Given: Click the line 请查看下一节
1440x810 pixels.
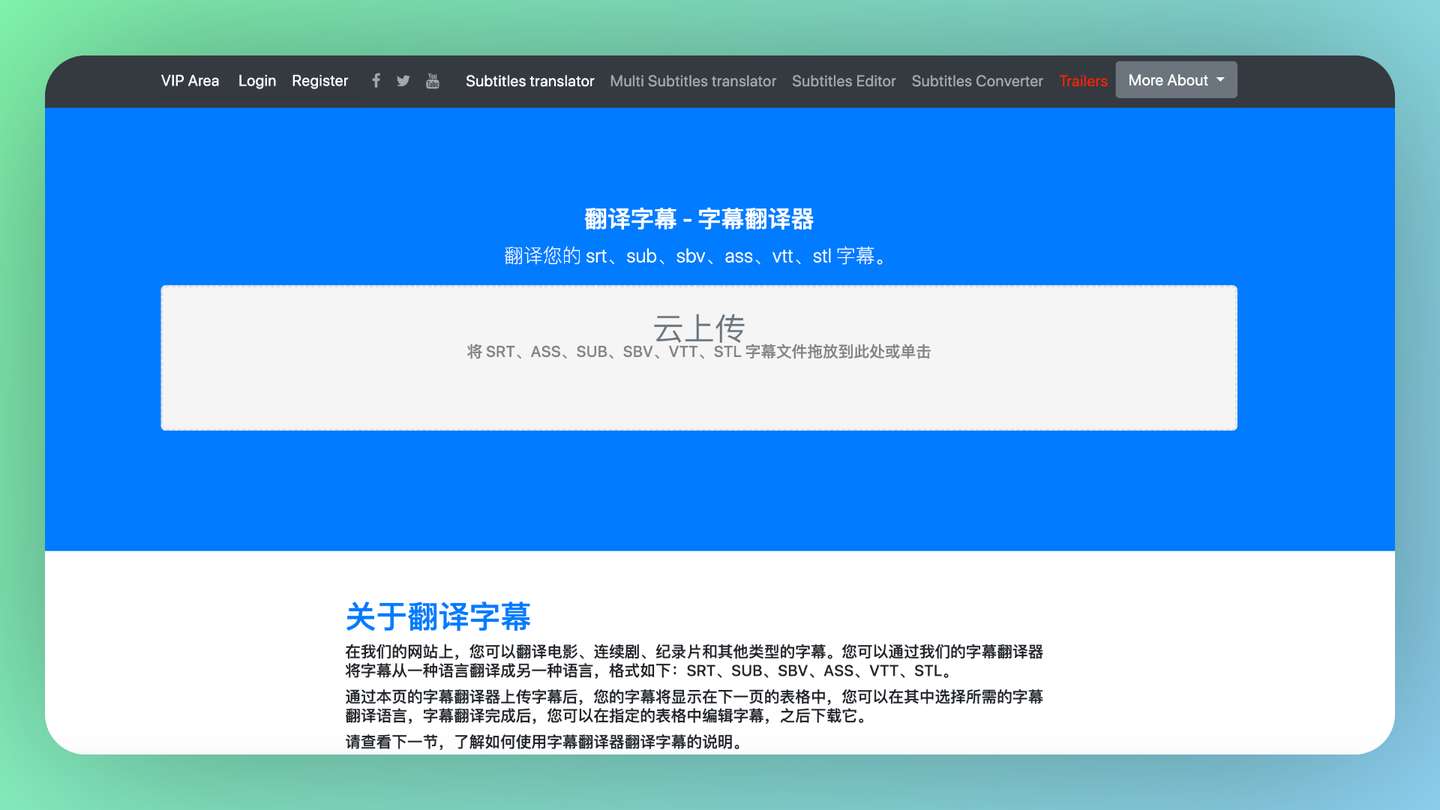Looking at the screenshot, I should click(x=544, y=742).
